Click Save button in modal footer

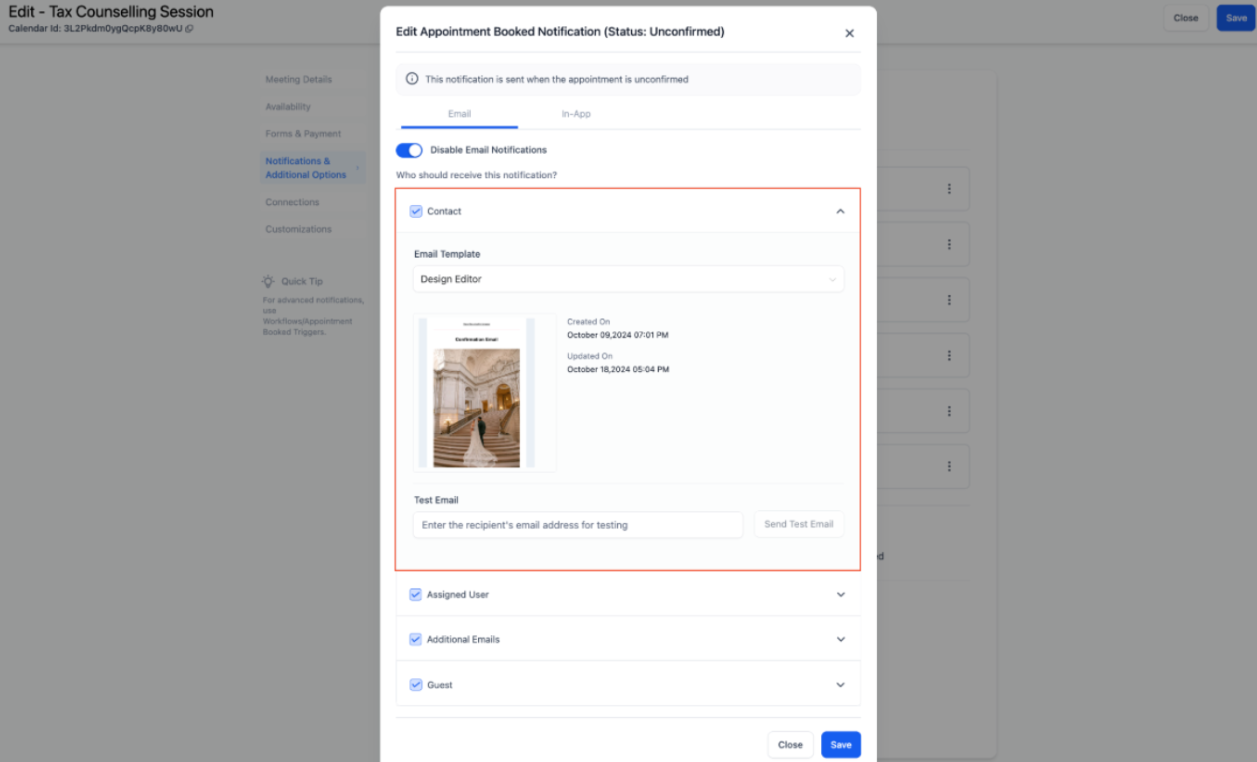click(840, 745)
